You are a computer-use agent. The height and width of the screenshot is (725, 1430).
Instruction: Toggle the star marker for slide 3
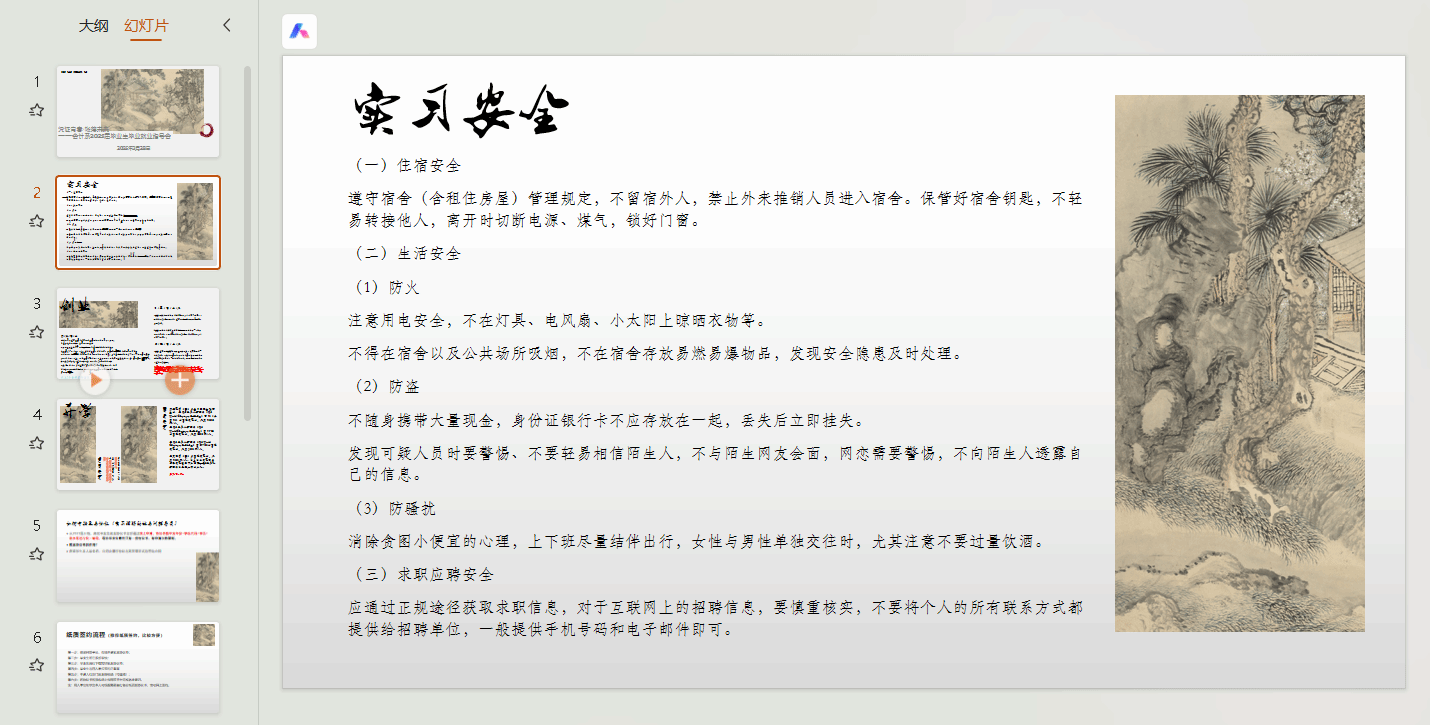pos(37,332)
